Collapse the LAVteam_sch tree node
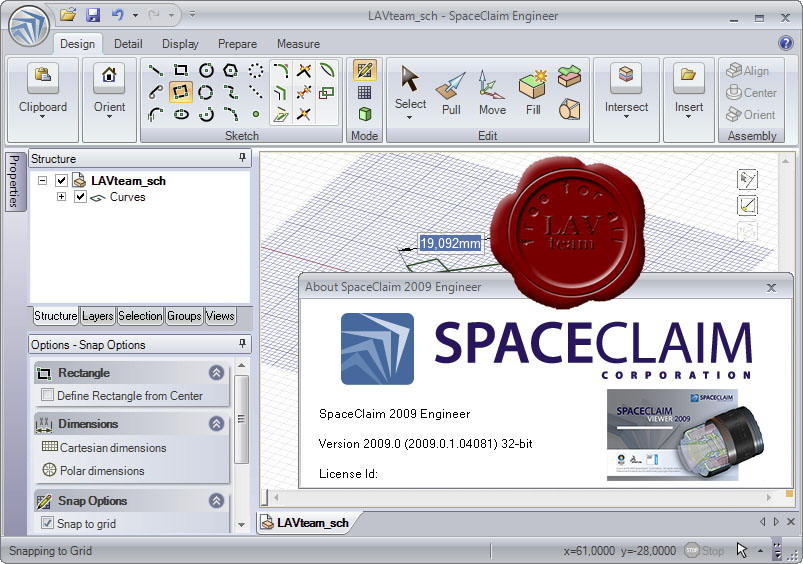The width and height of the screenshot is (803, 564). point(43,180)
